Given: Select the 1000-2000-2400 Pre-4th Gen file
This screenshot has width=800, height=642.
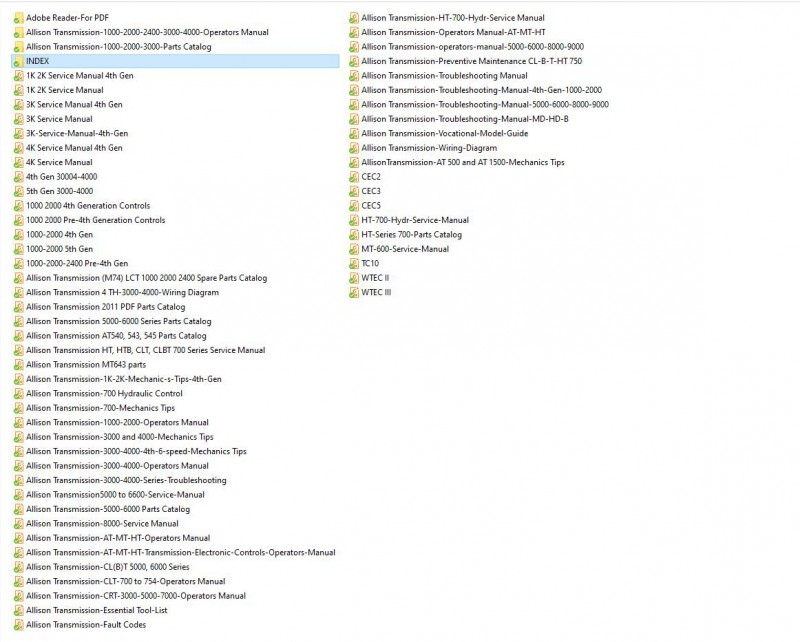Looking at the screenshot, I should pyautogui.click(x=77, y=263).
